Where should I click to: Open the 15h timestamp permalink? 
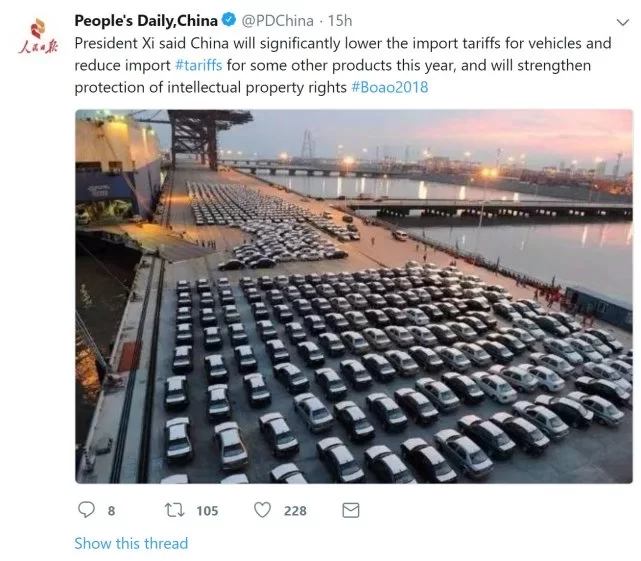click(x=340, y=20)
